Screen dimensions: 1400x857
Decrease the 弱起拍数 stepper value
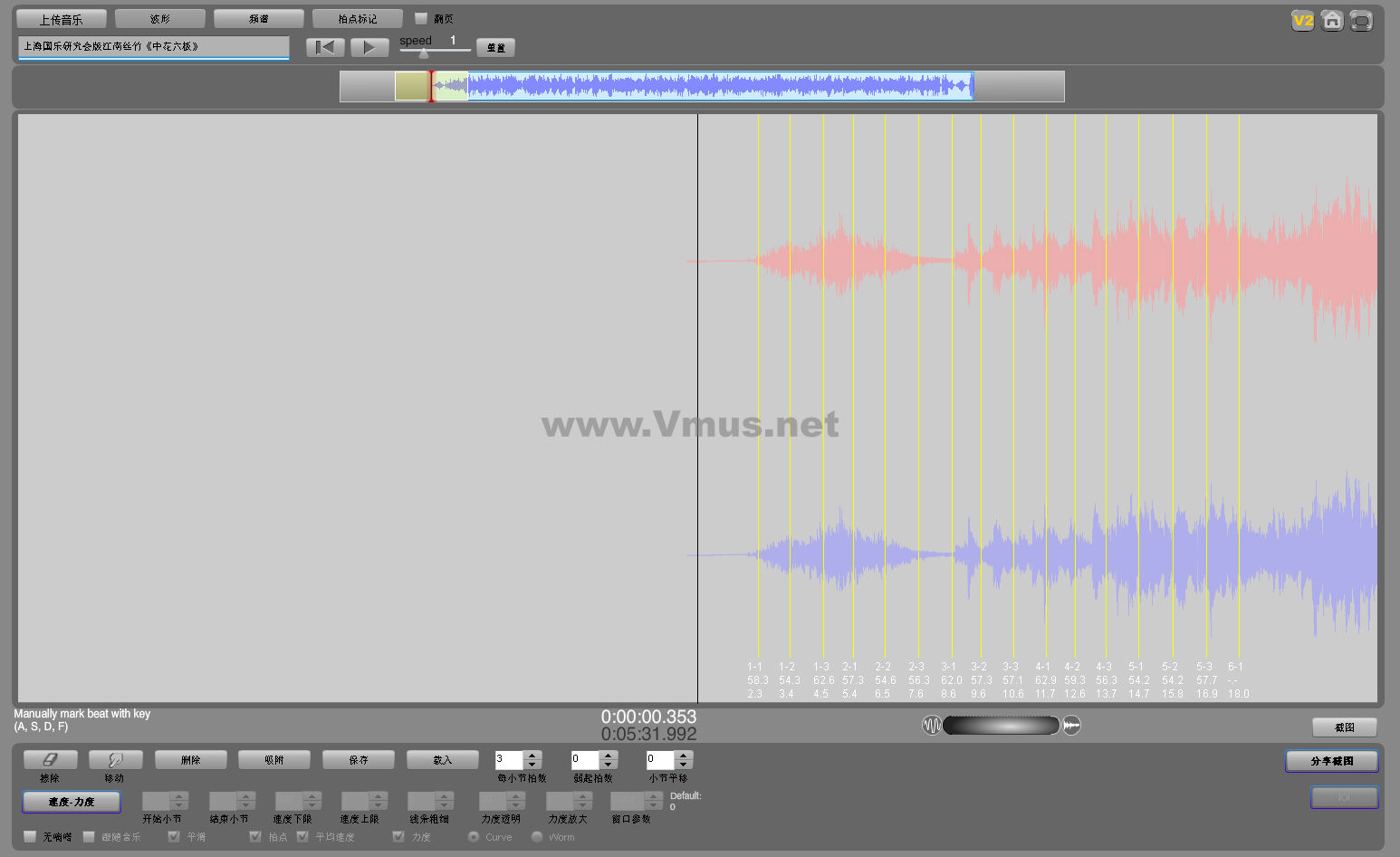(609, 765)
